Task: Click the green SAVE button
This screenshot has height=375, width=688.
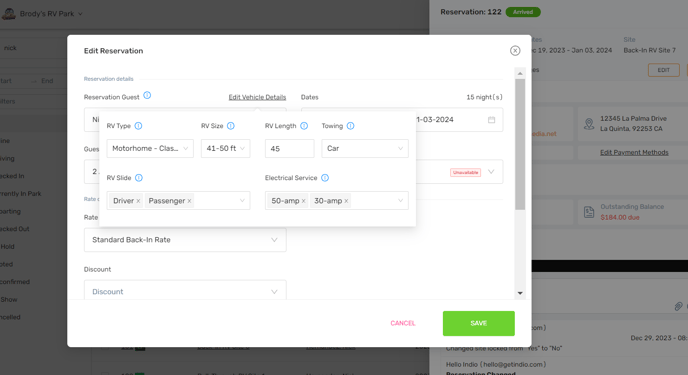Action: click(x=479, y=323)
